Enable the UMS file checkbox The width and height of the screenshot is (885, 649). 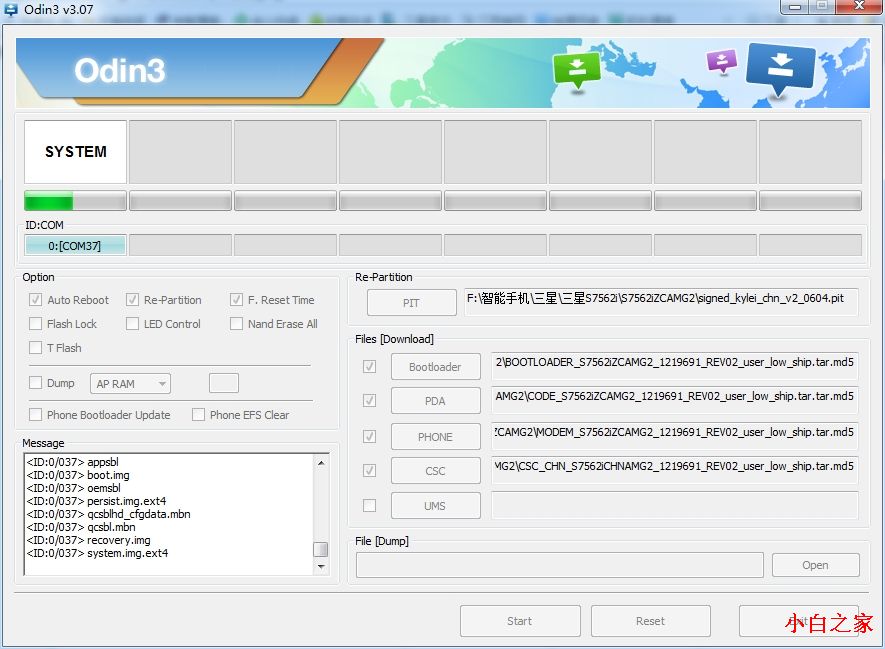tap(370, 506)
